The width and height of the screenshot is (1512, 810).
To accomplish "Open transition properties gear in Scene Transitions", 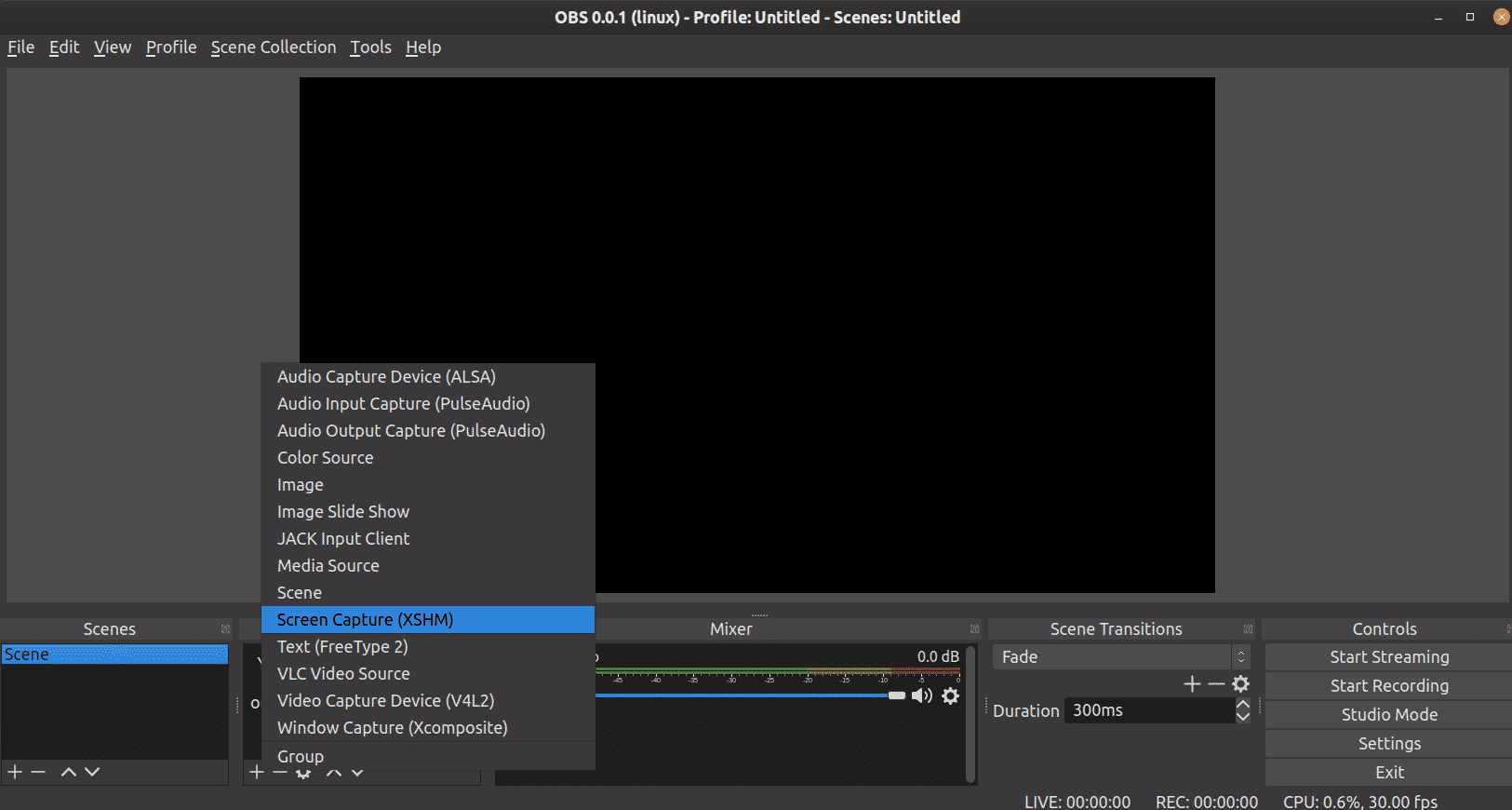I will 1240,683.
